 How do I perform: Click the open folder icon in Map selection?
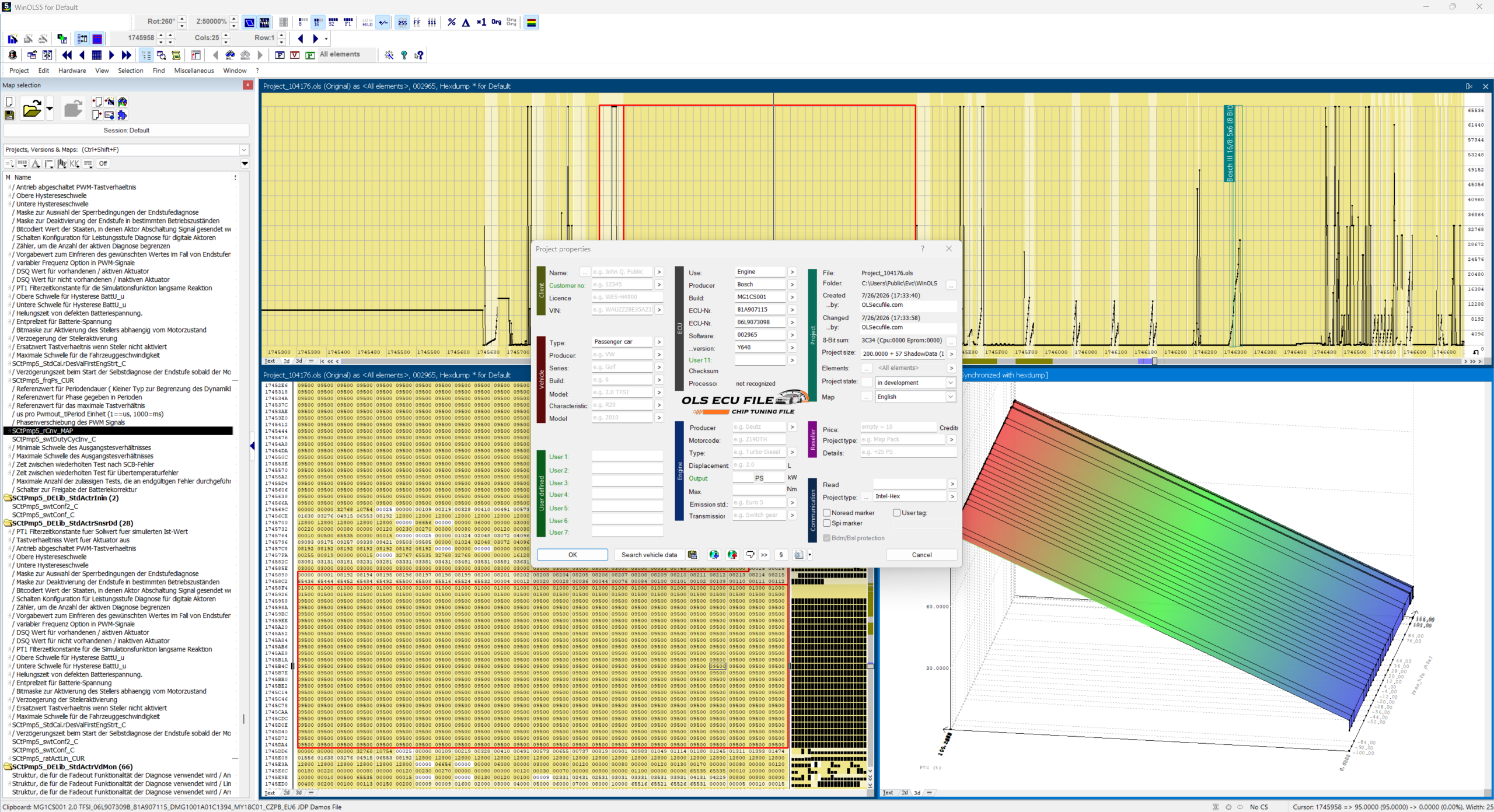(x=32, y=108)
